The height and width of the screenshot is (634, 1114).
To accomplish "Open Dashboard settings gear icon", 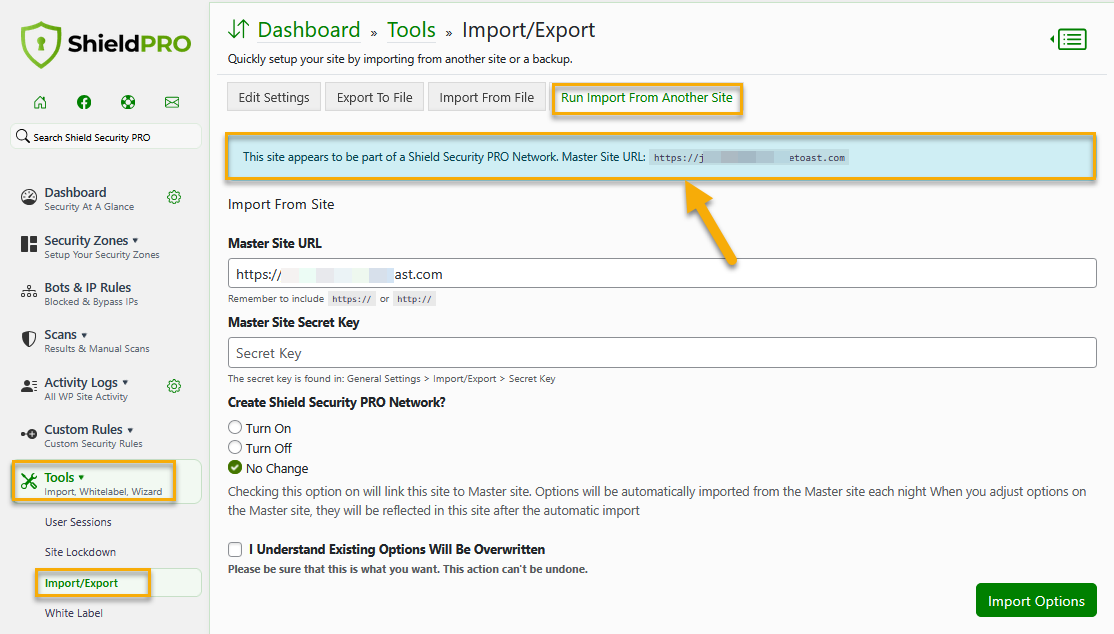I will [x=174, y=197].
